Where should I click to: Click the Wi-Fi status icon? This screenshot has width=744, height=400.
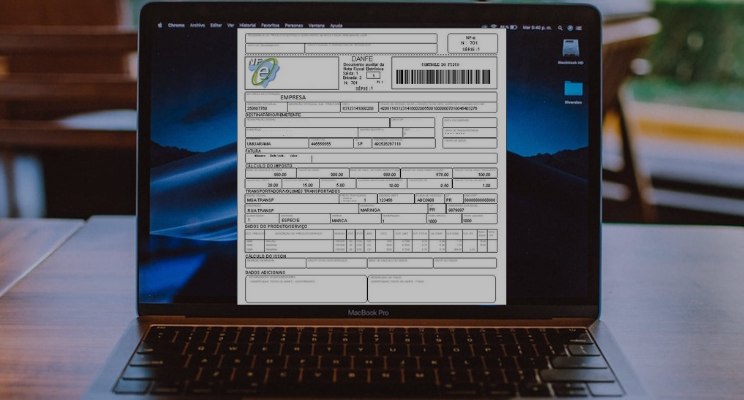click(x=493, y=28)
